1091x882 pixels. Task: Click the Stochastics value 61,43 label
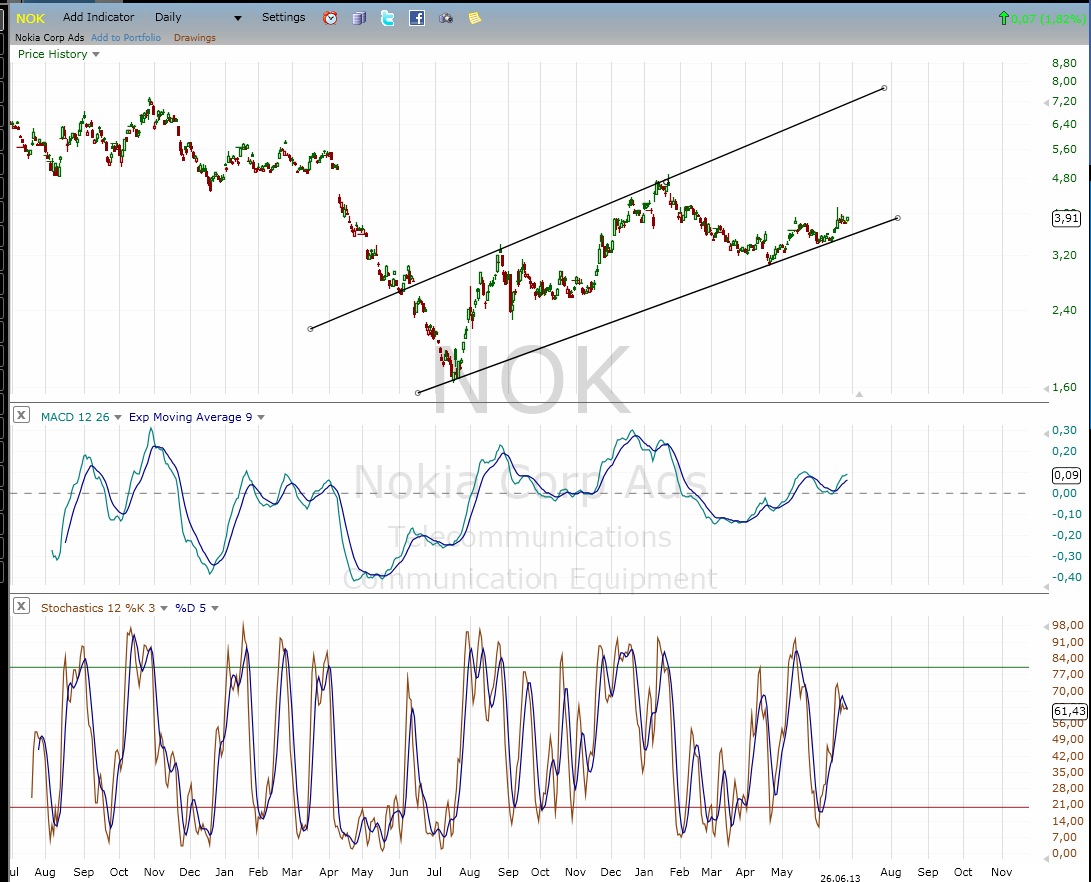[1069, 711]
